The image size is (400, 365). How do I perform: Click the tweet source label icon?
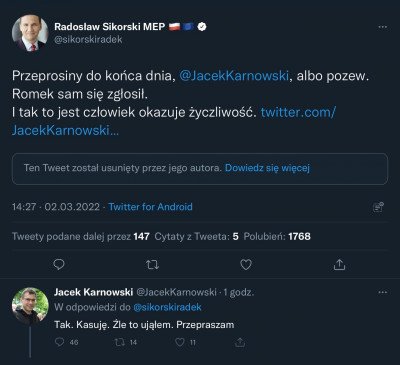tap(378, 207)
